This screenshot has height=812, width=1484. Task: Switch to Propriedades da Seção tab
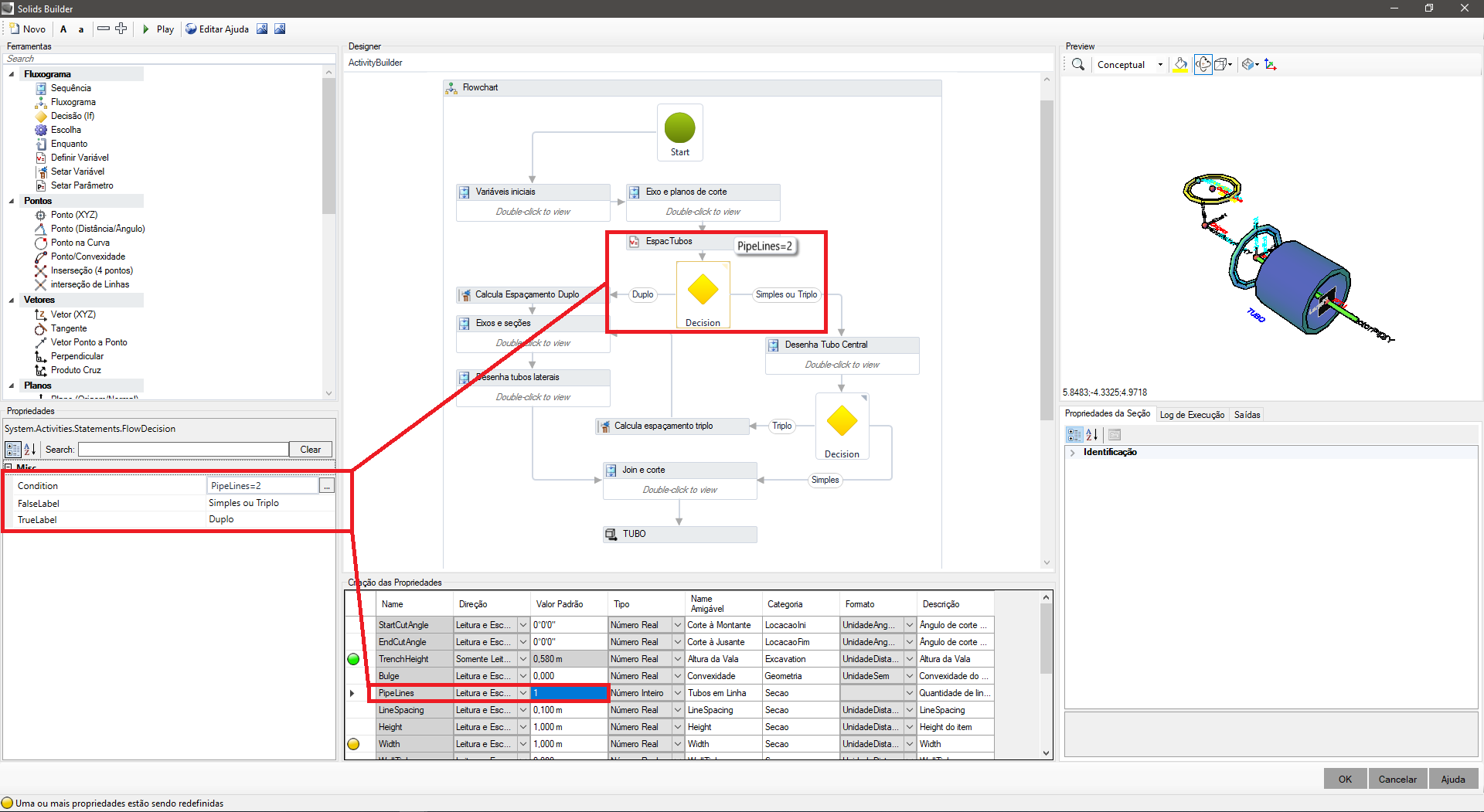point(1108,414)
